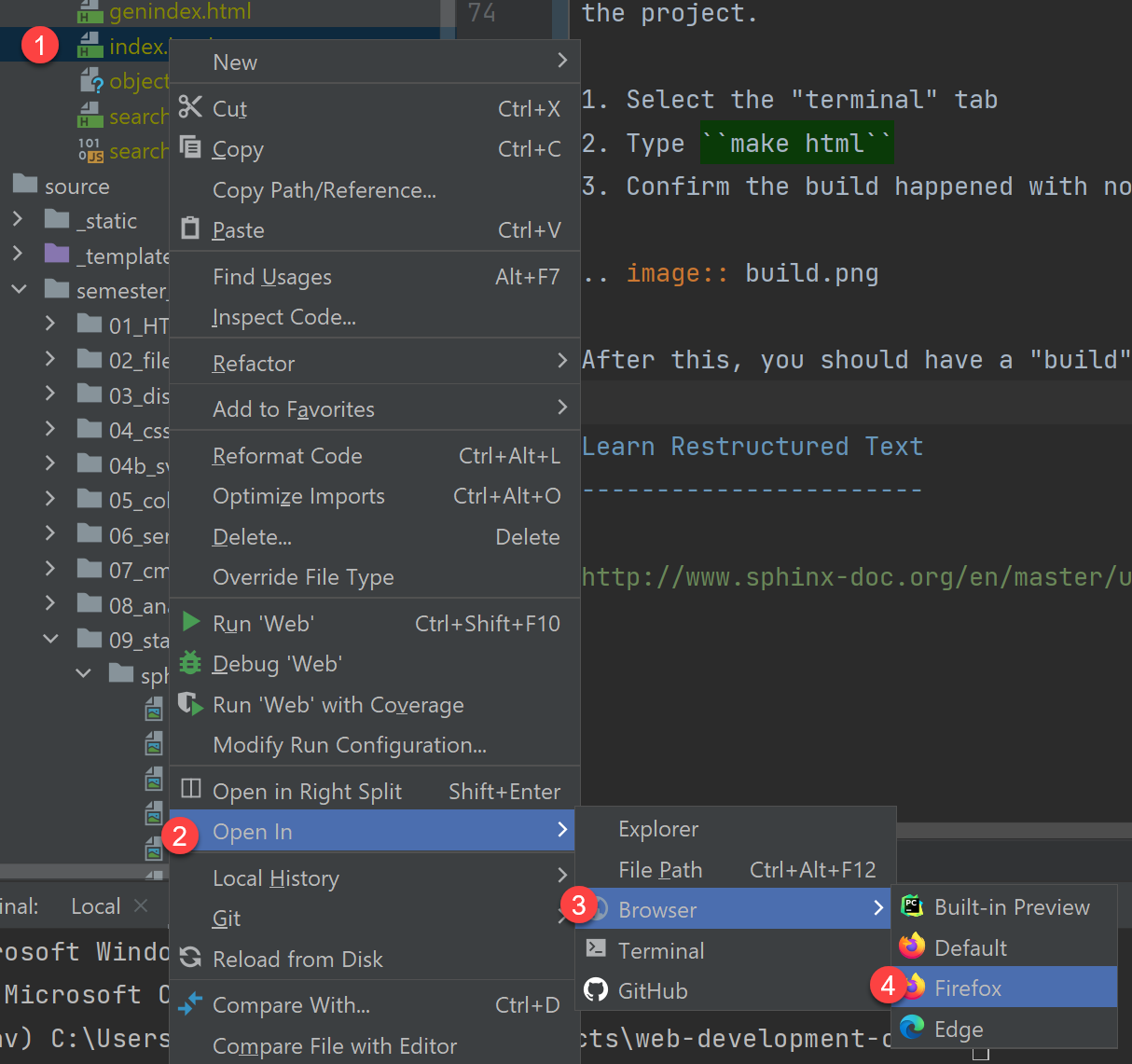Click the project tree horizontal scrollbar
Image resolution: width=1132 pixels, height=1064 pixels.
[x=84, y=873]
